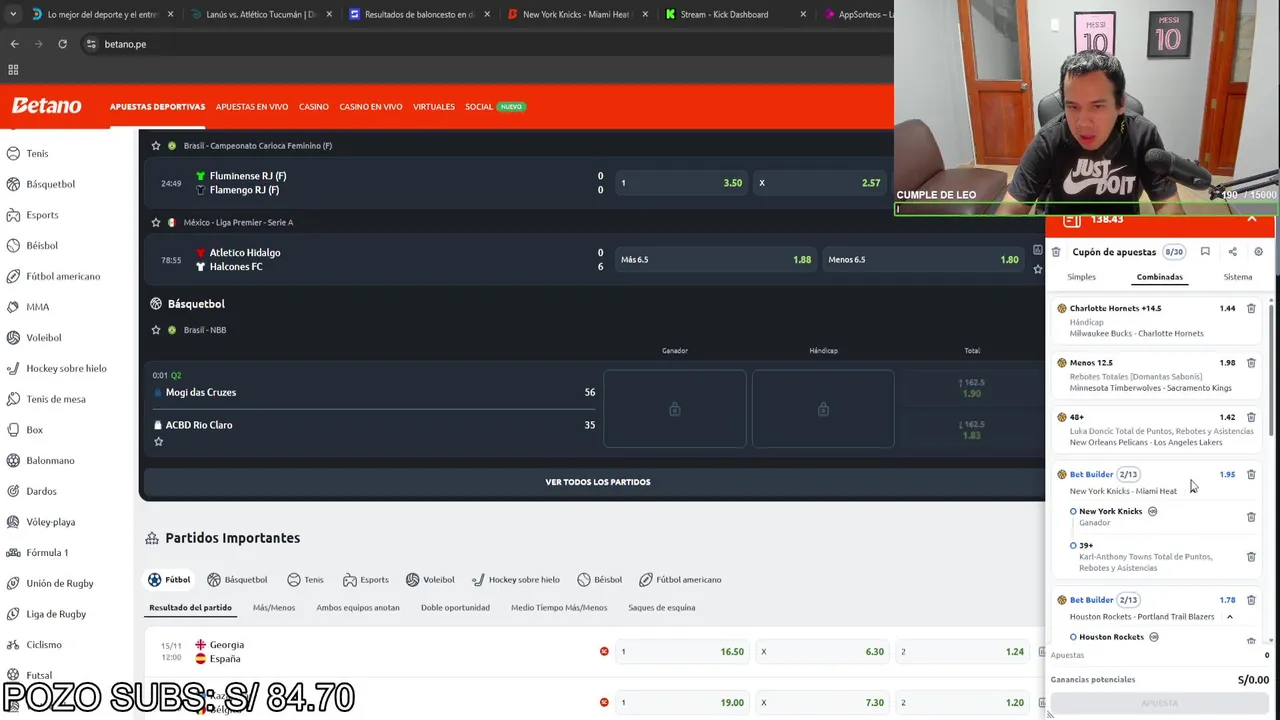Open the browser apps grid icon
The image size is (1280, 720).
pyautogui.click(x=13, y=70)
